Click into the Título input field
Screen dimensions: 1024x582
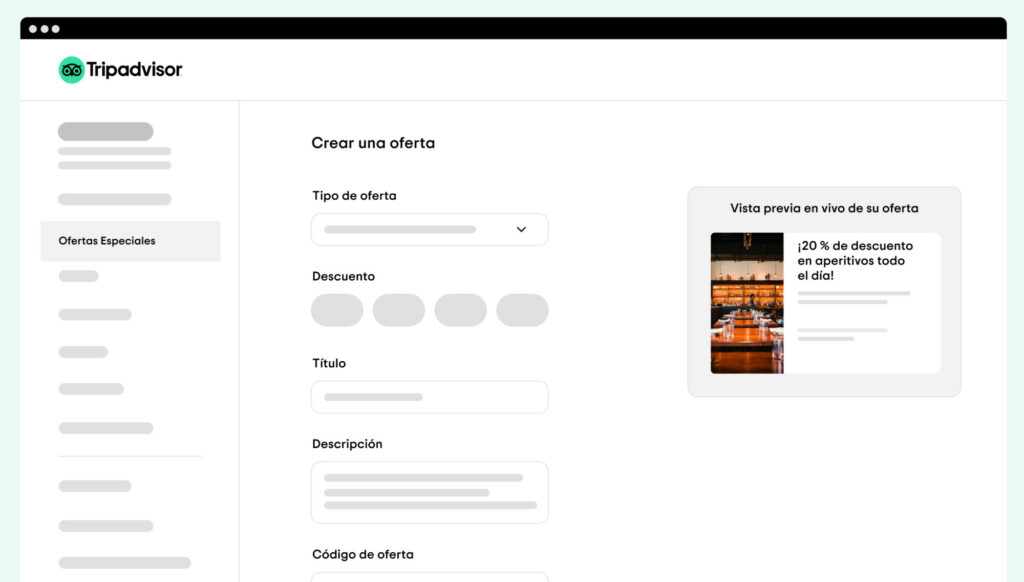(430, 397)
